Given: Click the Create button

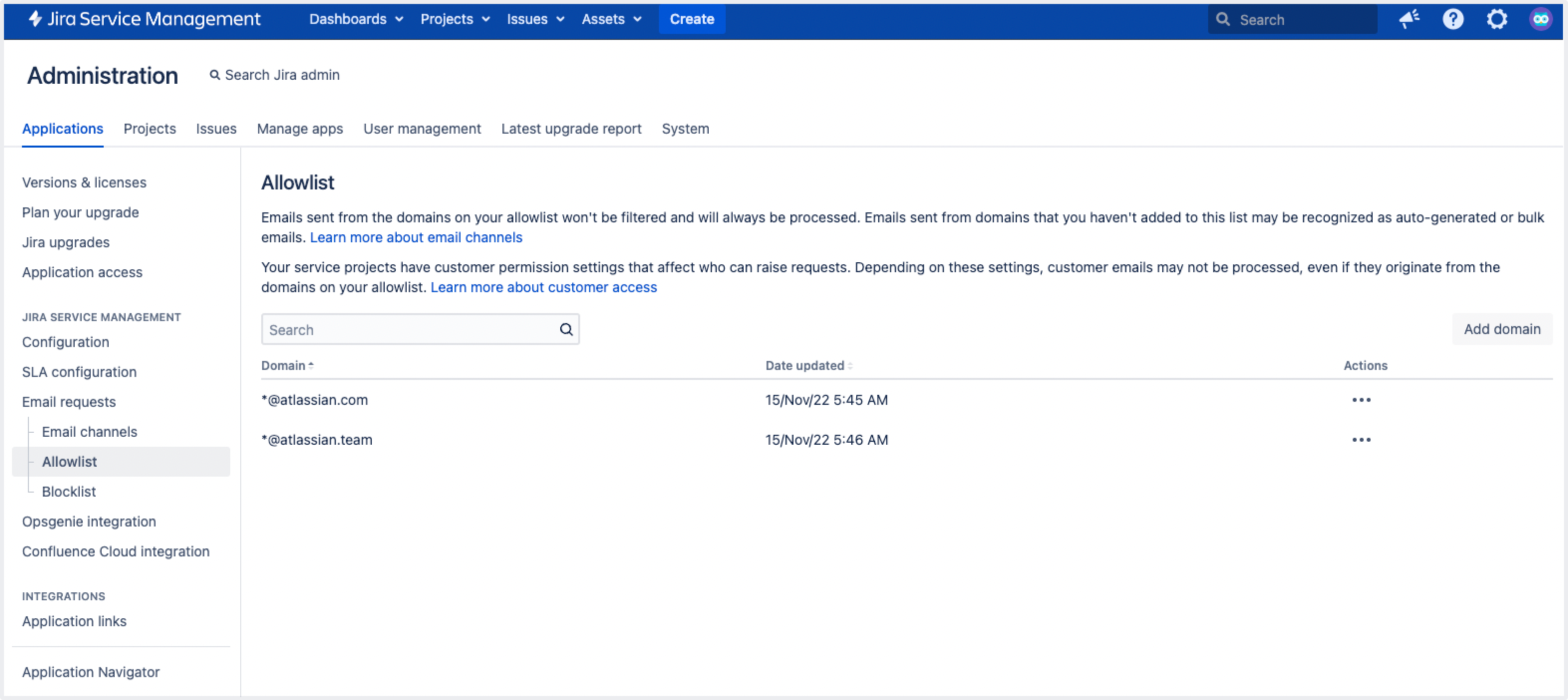Looking at the screenshot, I should [691, 19].
